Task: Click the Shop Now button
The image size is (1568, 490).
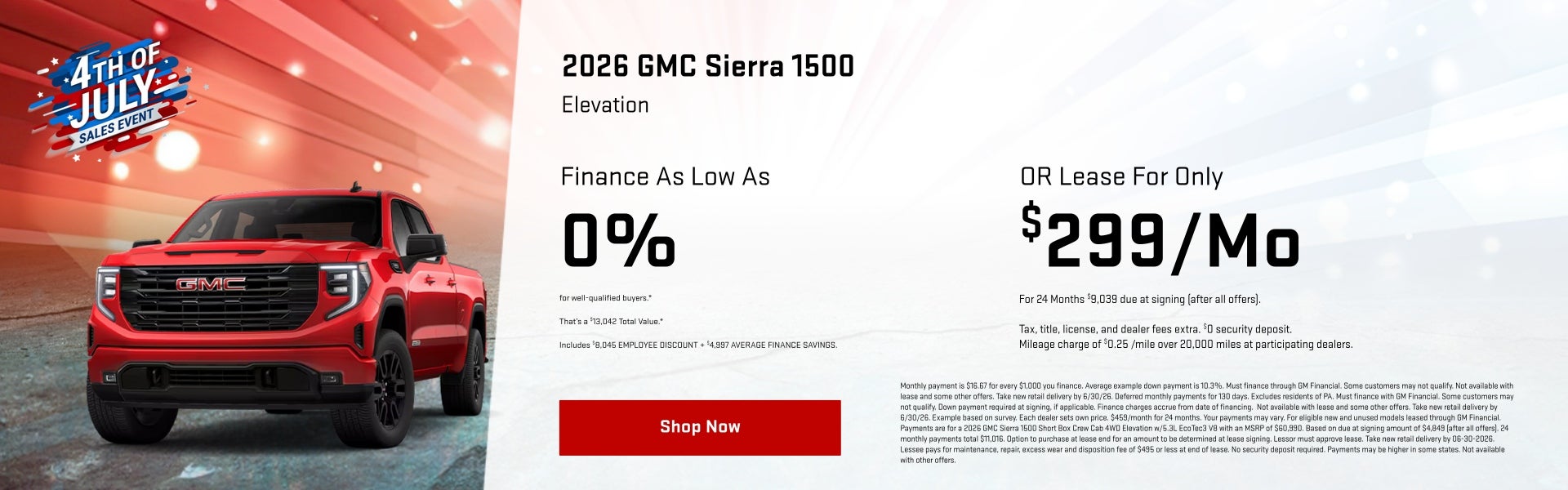Action: tap(700, 427)
